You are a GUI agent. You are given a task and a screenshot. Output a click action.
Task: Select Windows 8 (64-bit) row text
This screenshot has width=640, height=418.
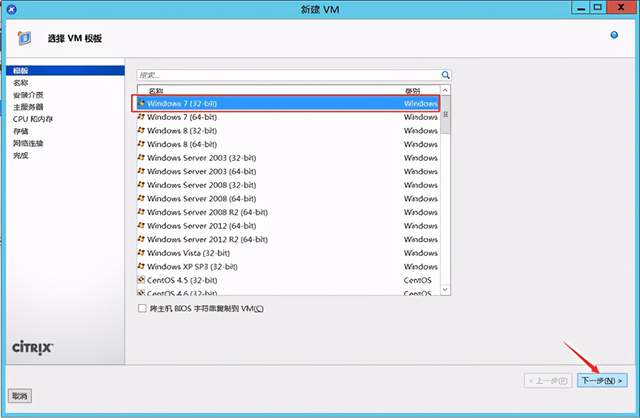tap(182, 144)
